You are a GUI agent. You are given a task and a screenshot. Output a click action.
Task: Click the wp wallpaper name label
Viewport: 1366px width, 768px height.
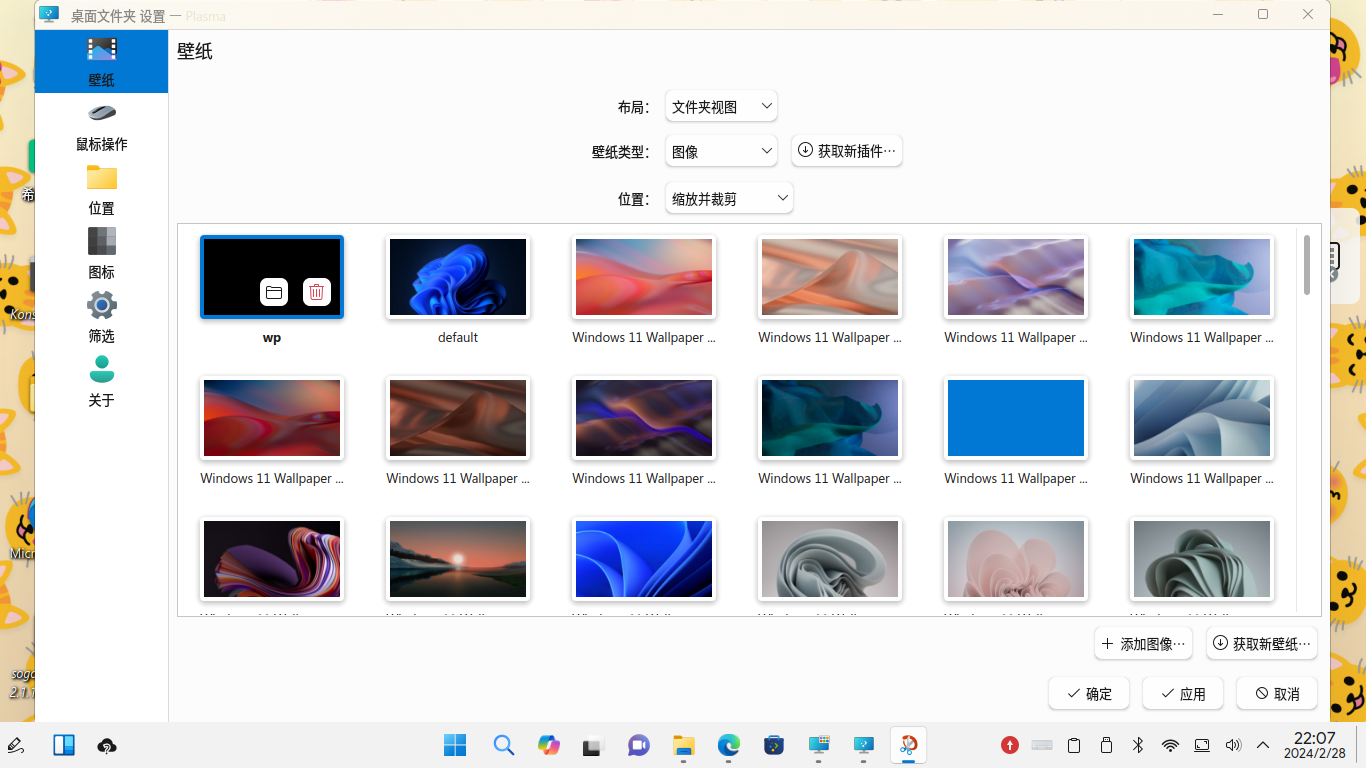pyautogui.click(x=272, y=338)
